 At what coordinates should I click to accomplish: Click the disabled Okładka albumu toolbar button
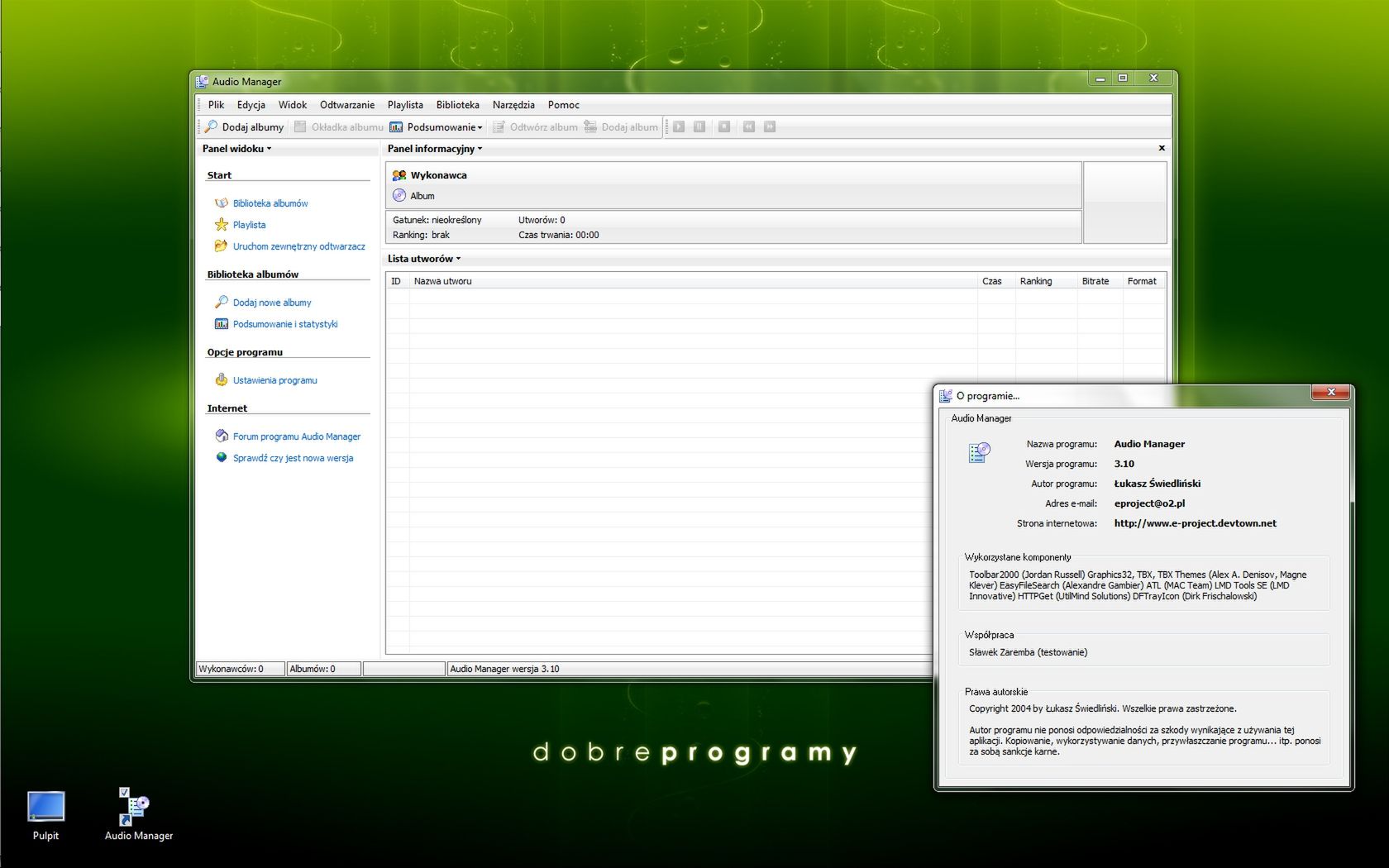click(339, 126)
